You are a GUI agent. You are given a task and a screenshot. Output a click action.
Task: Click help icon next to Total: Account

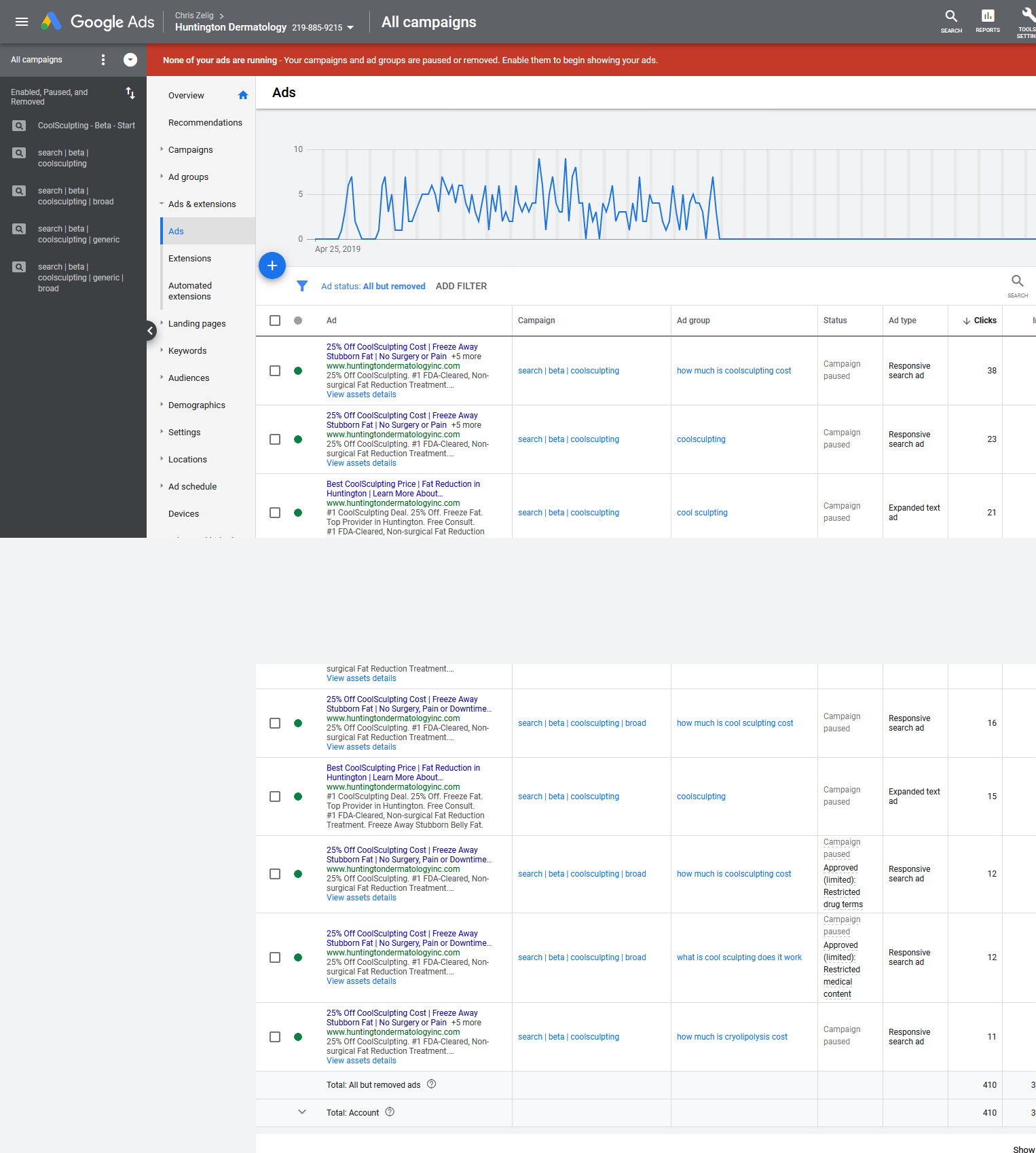click(390, 1112)
